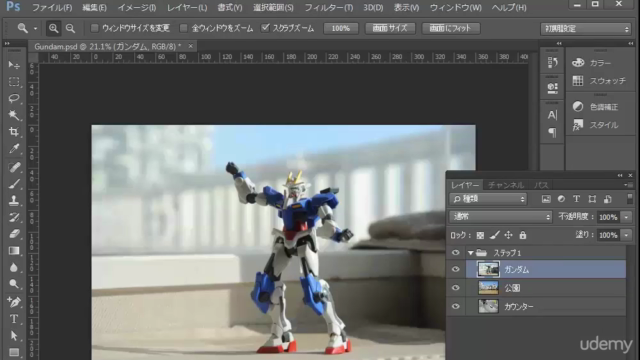Screen dimensions: 640x360
Task: Open the Properties panel icon
Action: pyautogui.click(x=552, y=87)
